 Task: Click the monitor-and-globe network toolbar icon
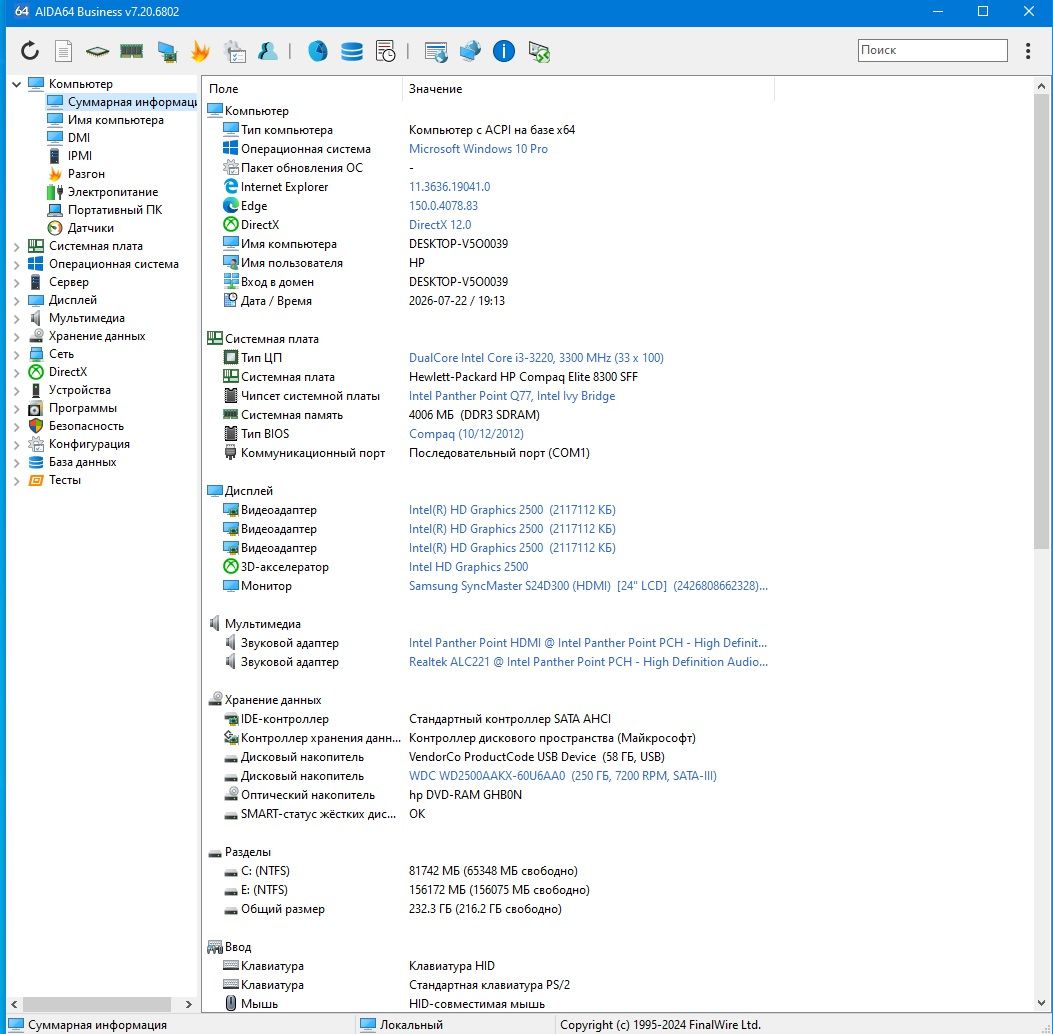tap(470, 51)
